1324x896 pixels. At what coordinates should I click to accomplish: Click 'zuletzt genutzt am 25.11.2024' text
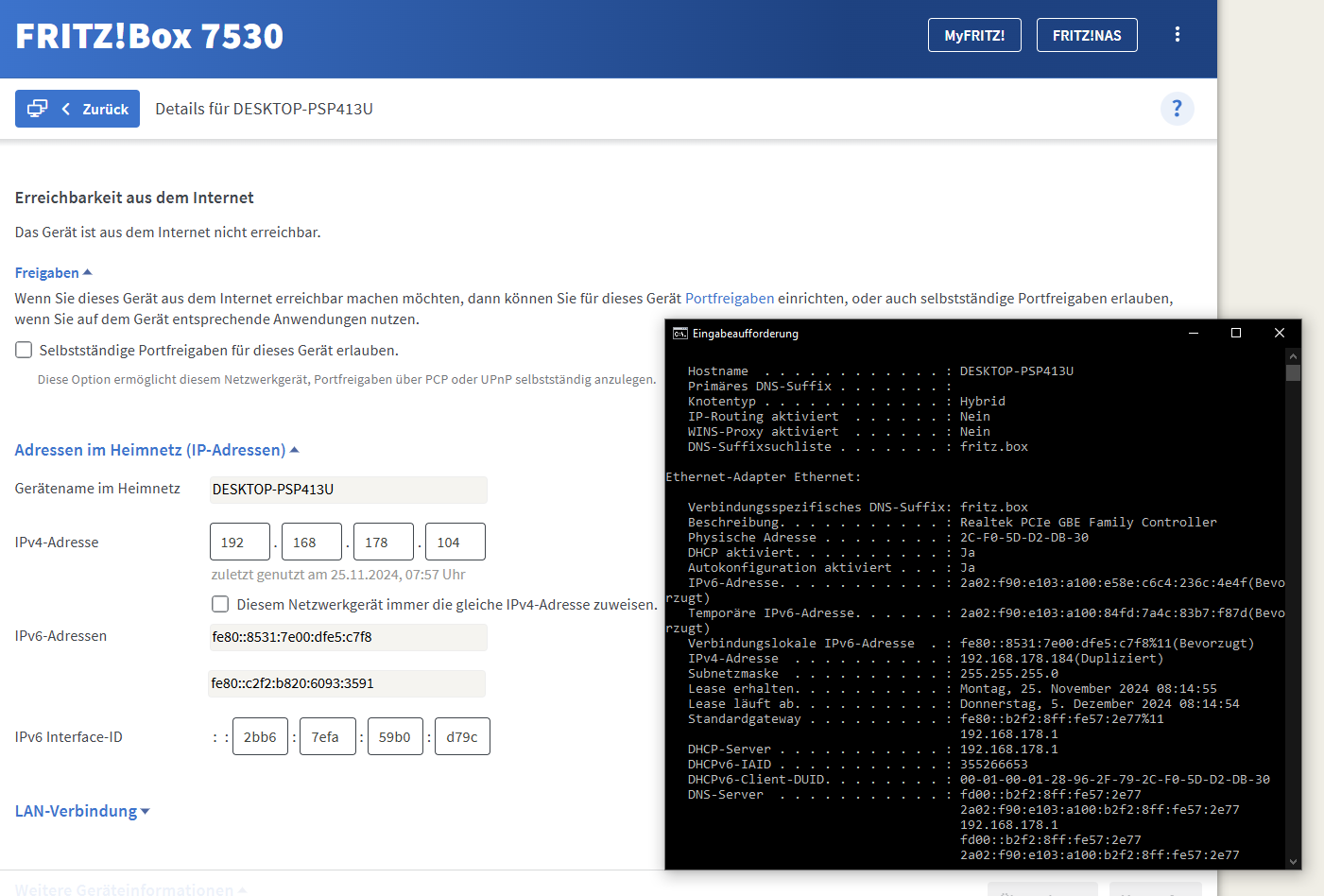pyautogui.click(x=338, y=575)
